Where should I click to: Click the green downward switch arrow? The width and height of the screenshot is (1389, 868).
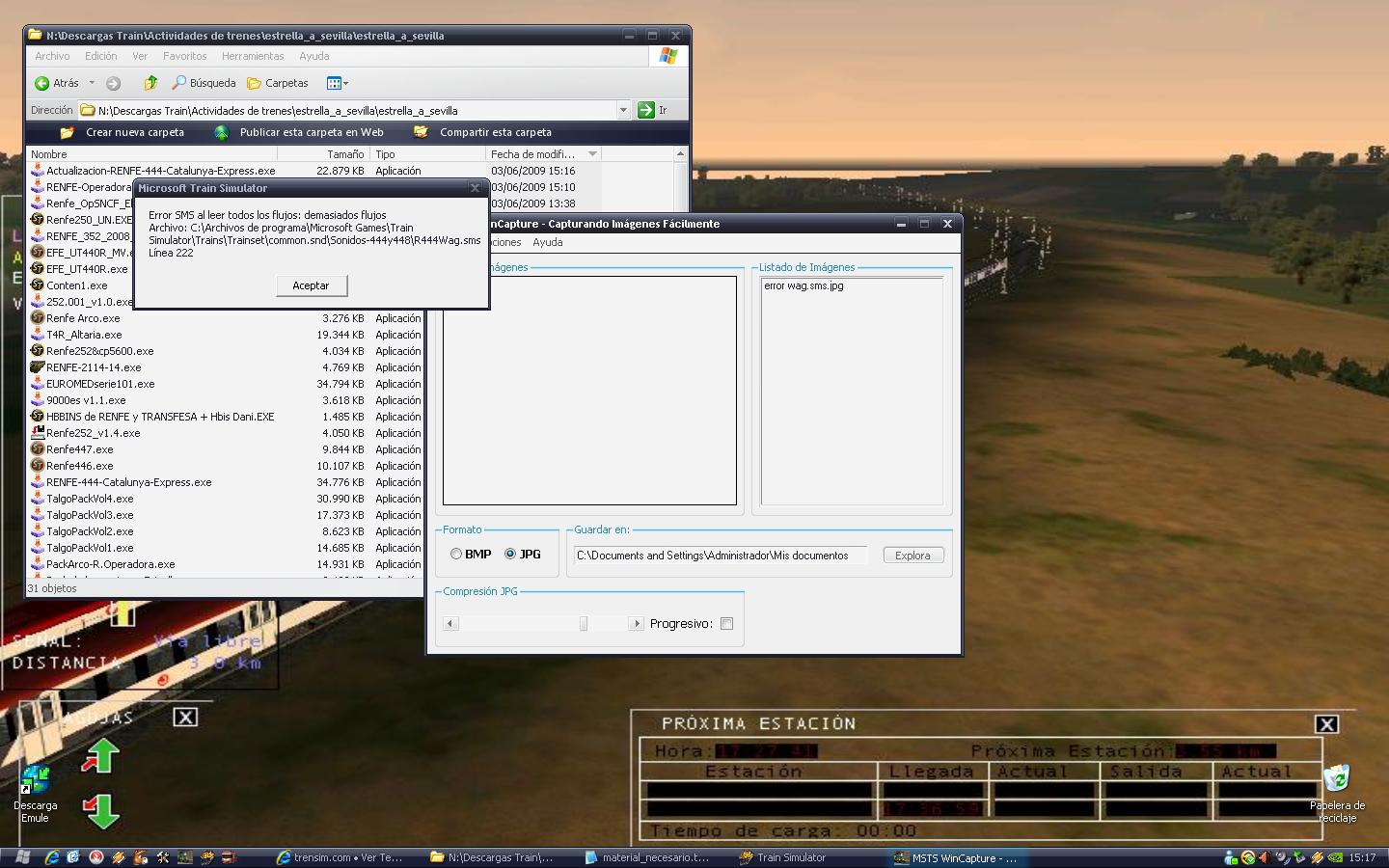click(100, 809)
